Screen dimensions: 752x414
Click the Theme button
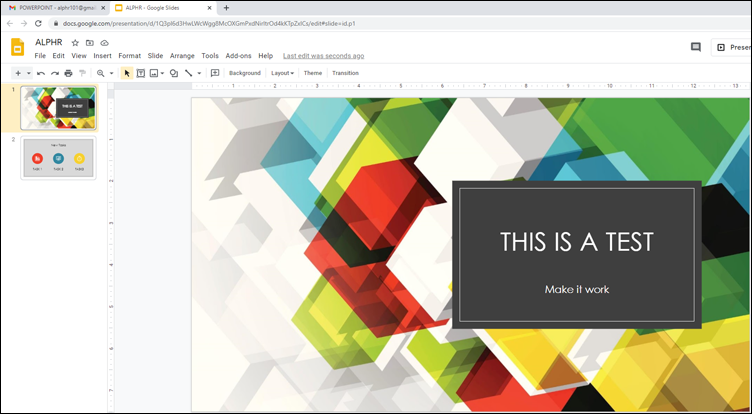313,73
